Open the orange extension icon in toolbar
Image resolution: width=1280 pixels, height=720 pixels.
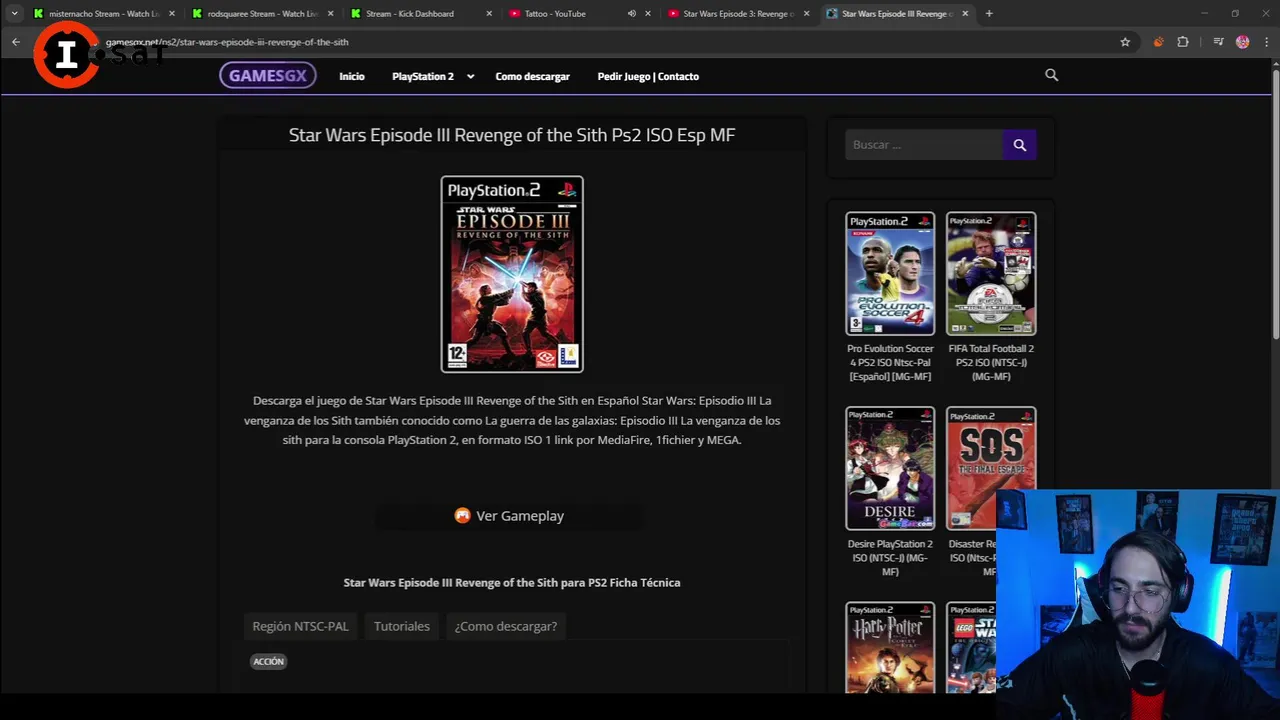coord(1158,42)
